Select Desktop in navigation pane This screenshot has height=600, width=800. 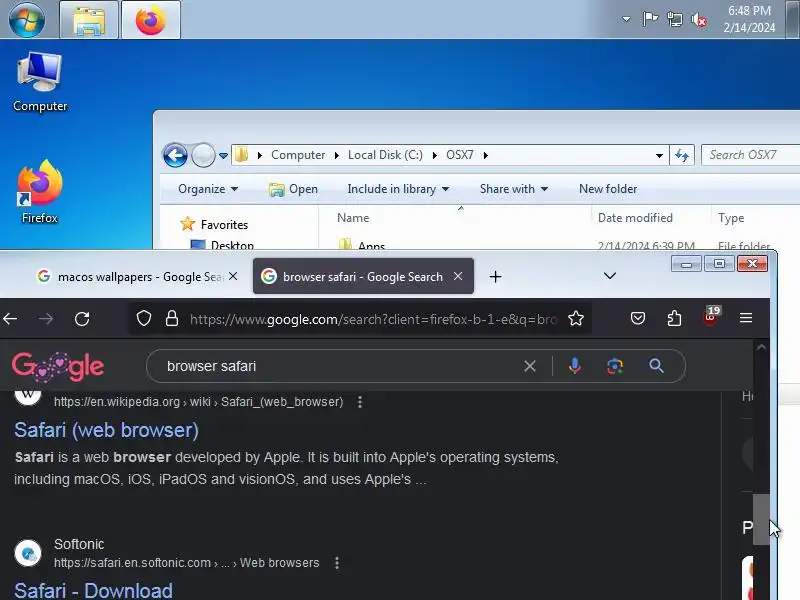(222, 245)
